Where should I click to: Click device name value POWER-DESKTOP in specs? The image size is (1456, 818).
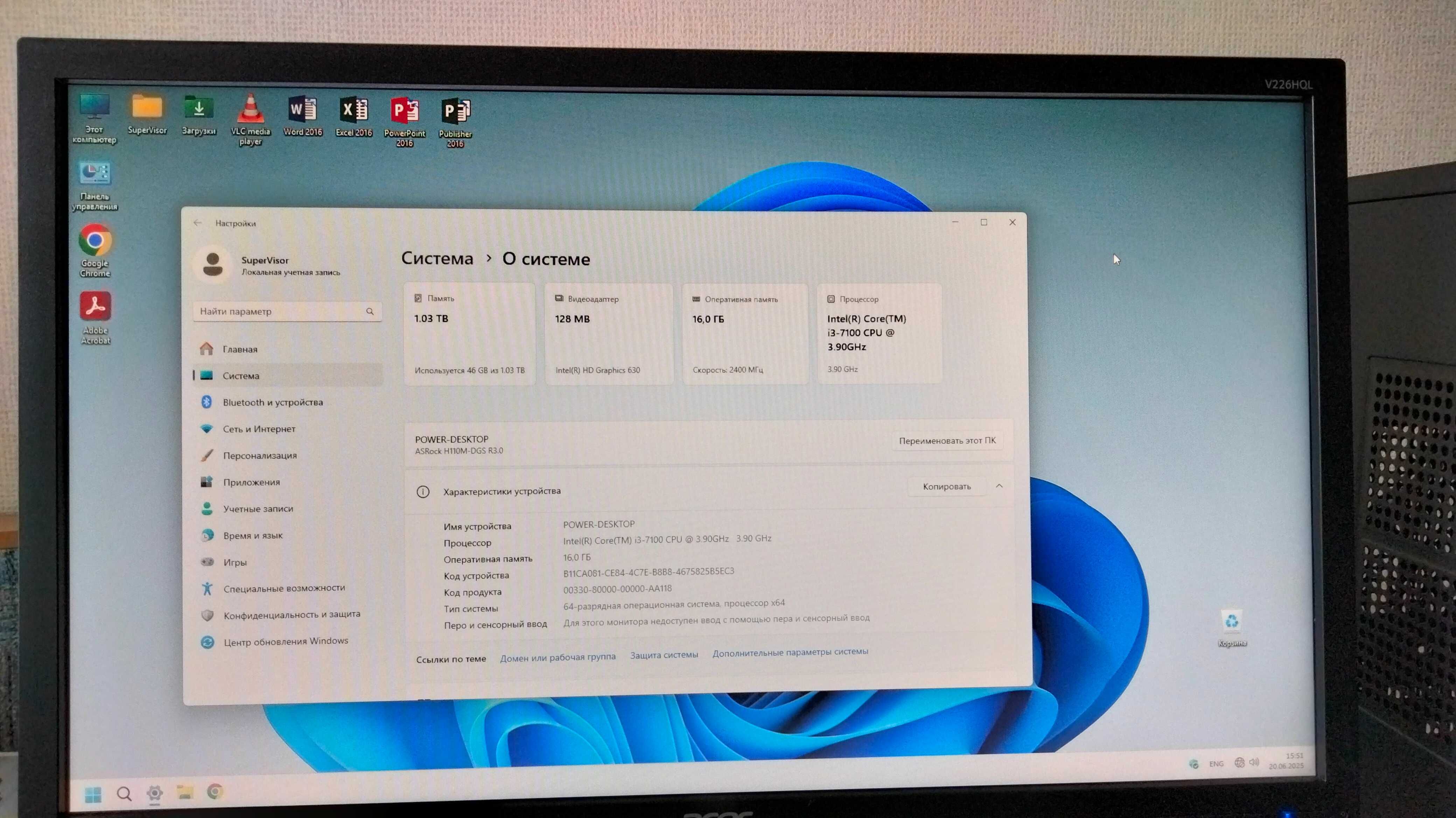pyautogui.click(x=598, y=524)
